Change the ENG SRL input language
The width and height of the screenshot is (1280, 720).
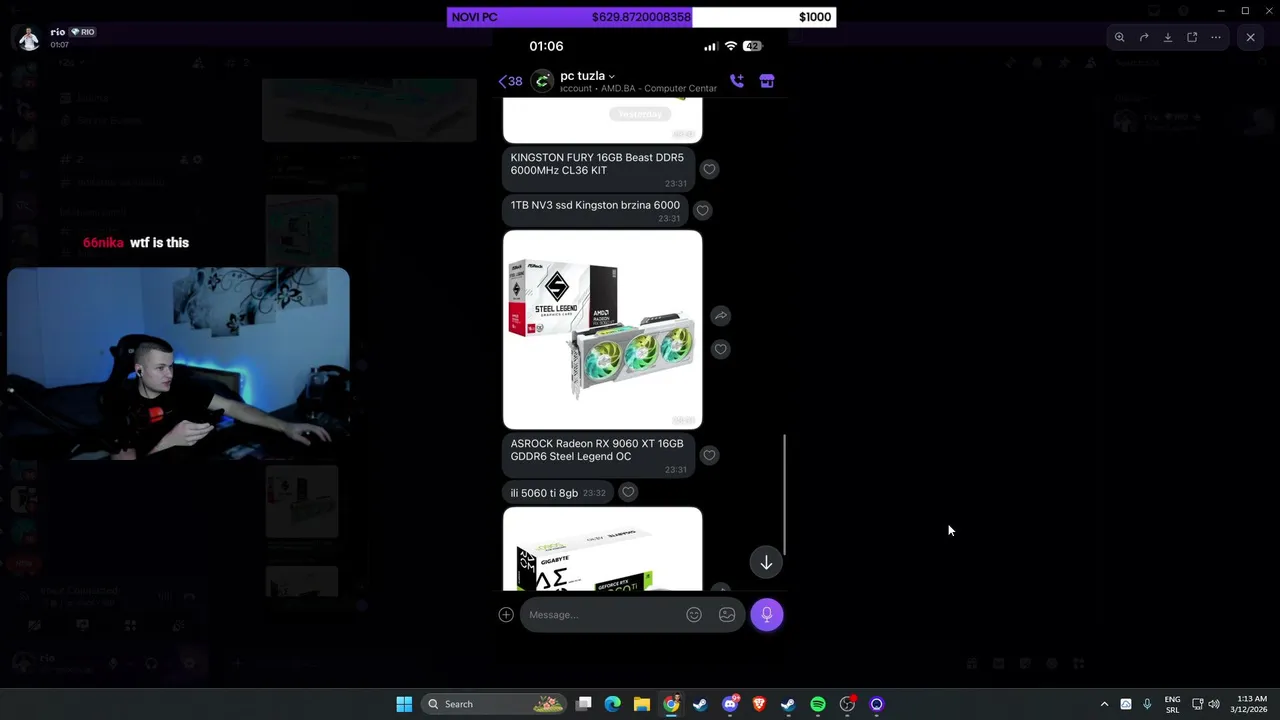(1172, 704)
